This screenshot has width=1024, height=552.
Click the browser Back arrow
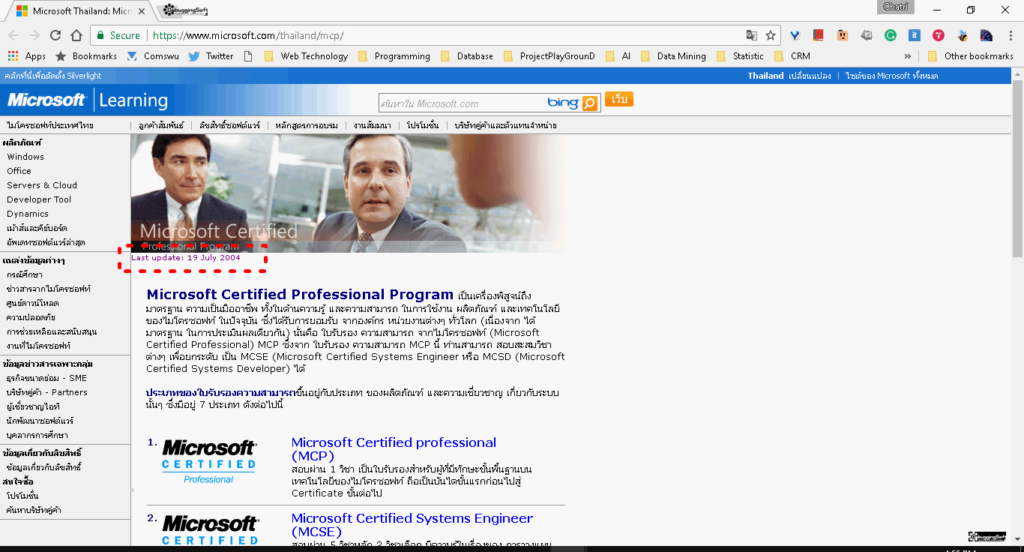14,35
